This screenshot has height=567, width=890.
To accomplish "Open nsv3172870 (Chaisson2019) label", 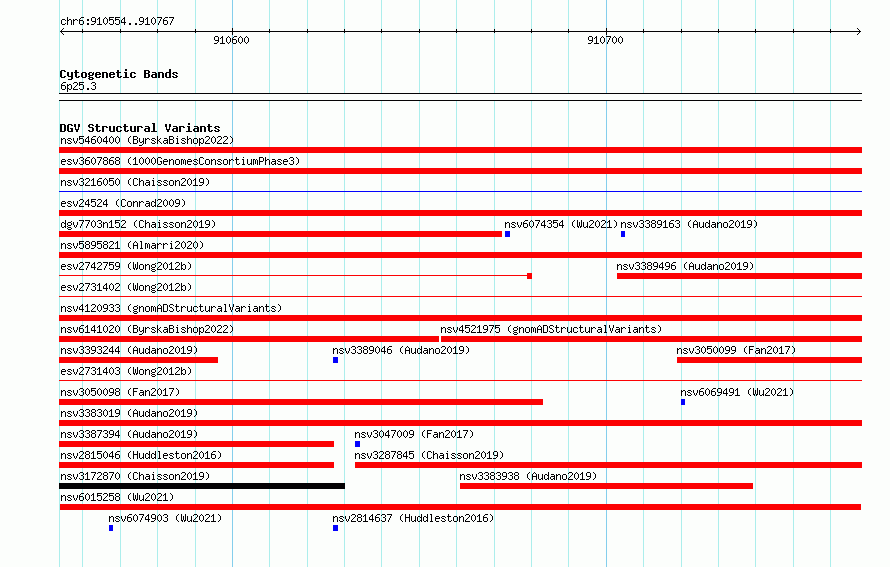I will pyautogui.click(x=135, y=476).
